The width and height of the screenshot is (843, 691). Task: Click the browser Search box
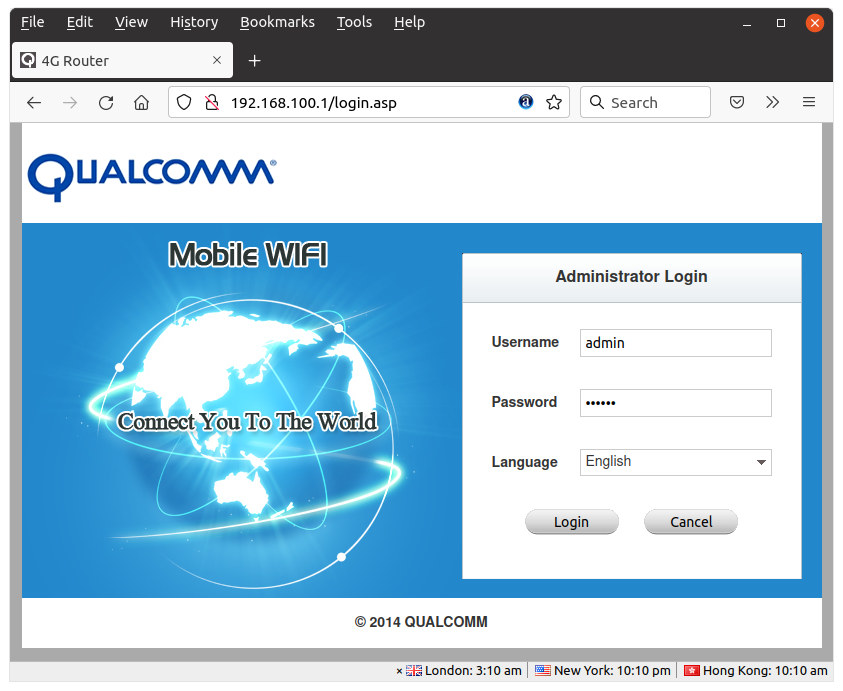(x=645, y=102)
